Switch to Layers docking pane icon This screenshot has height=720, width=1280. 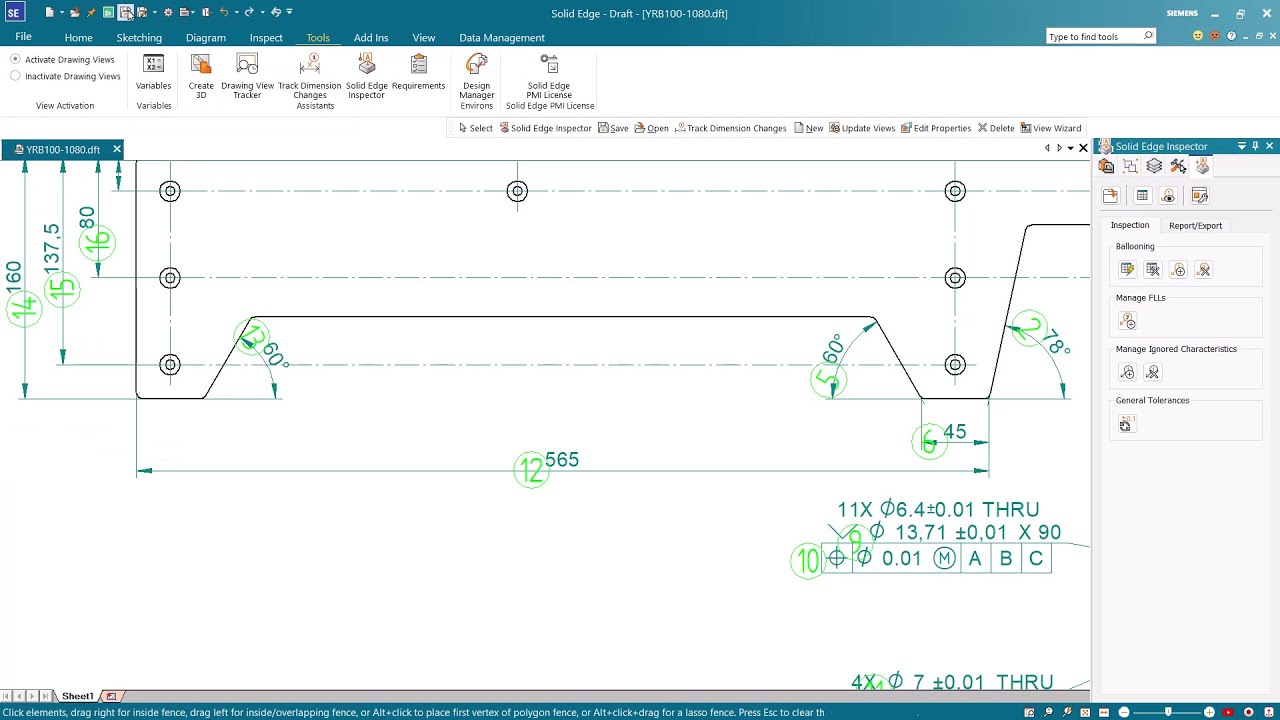pos(1154,166)
